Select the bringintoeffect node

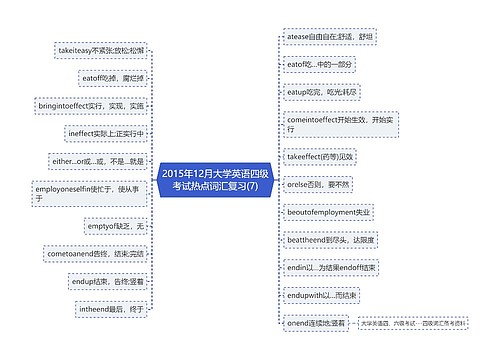[91, 106]
